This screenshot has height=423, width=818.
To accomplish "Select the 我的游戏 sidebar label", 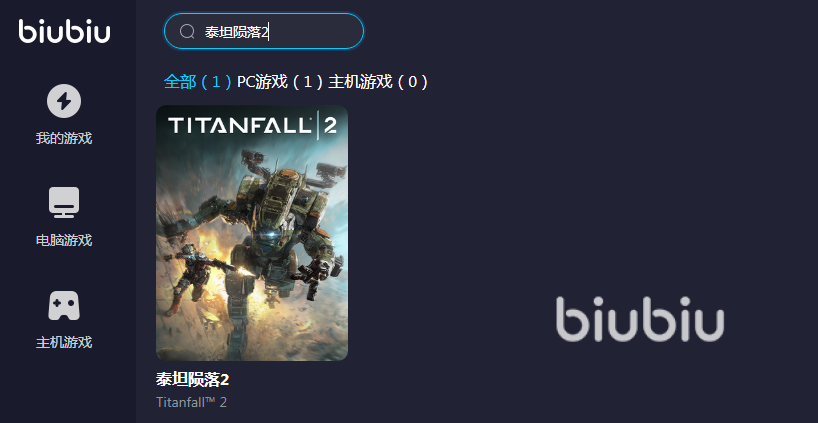I will pyautogui.click(x=64, y=139).
